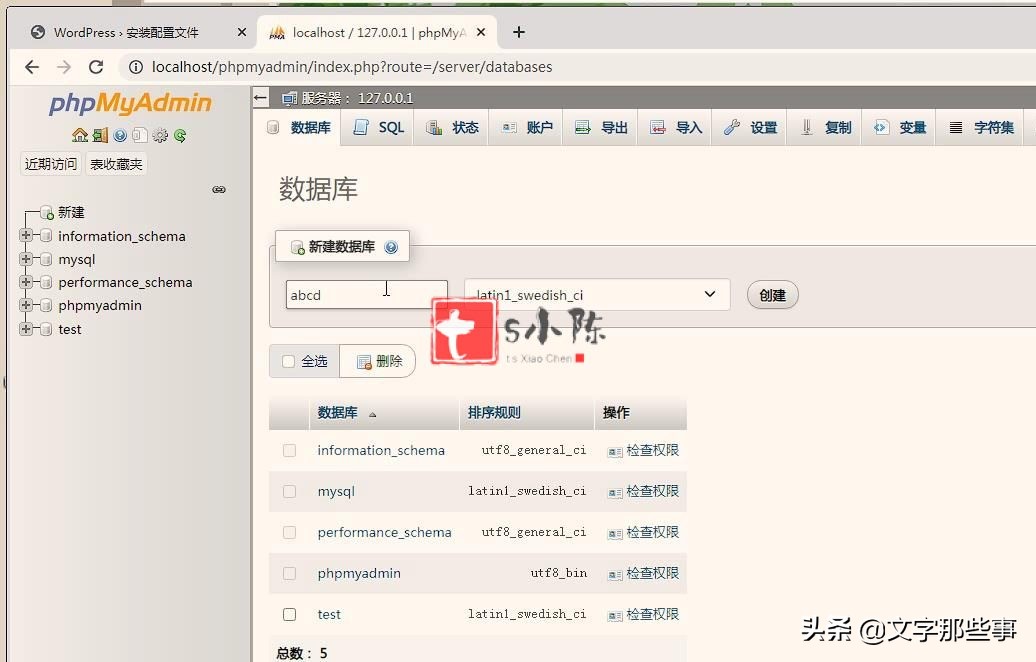This screenshot has width=1036, height=662.
Task: Open phpMyAdmin documentation help icon in sidebar
Action: coord(120,135)
